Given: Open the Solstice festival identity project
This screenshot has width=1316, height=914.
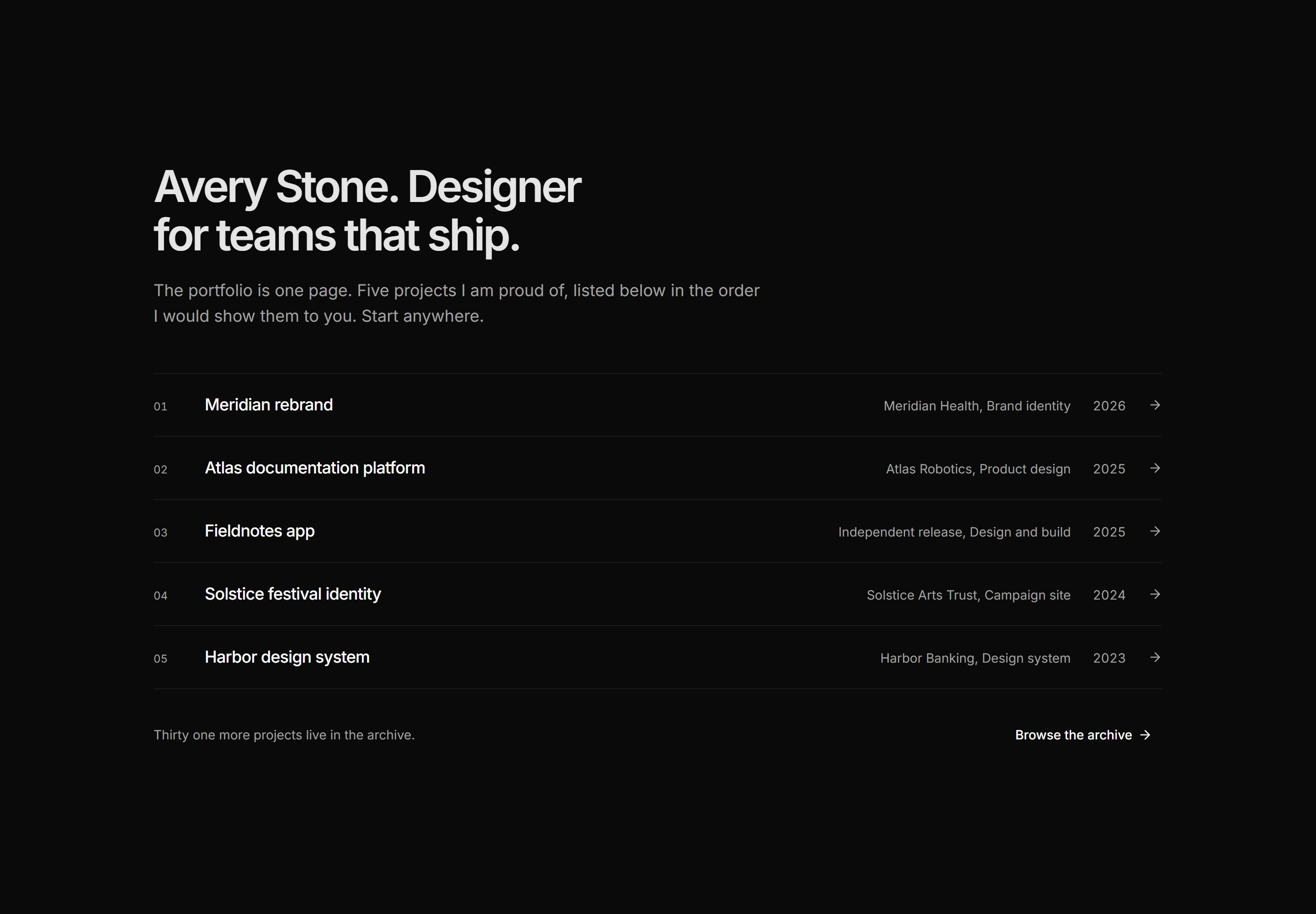Looking at the screenshot, I should click(658, 594).
